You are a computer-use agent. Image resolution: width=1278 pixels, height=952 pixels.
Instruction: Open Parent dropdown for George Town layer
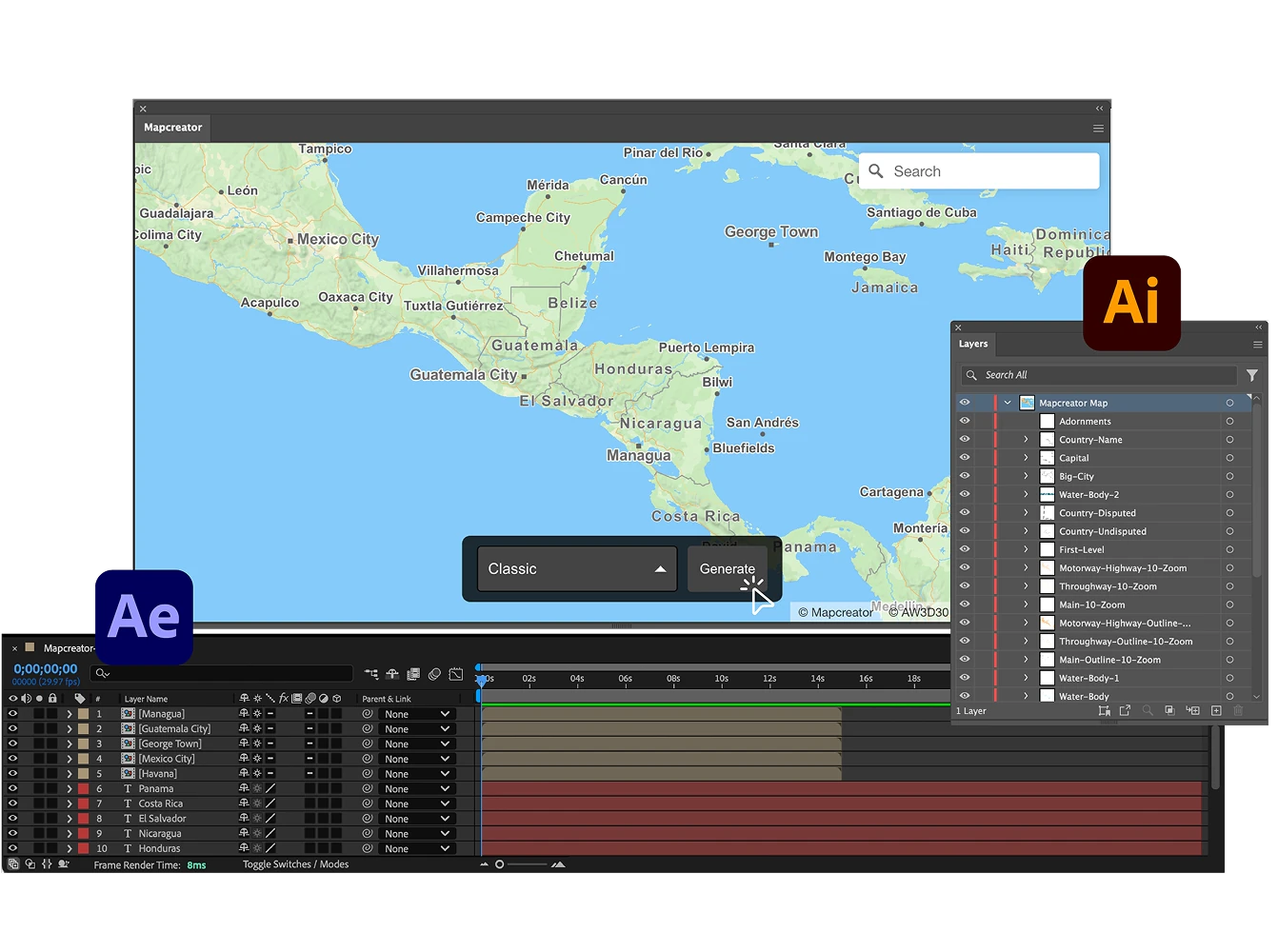coord(417,744)
